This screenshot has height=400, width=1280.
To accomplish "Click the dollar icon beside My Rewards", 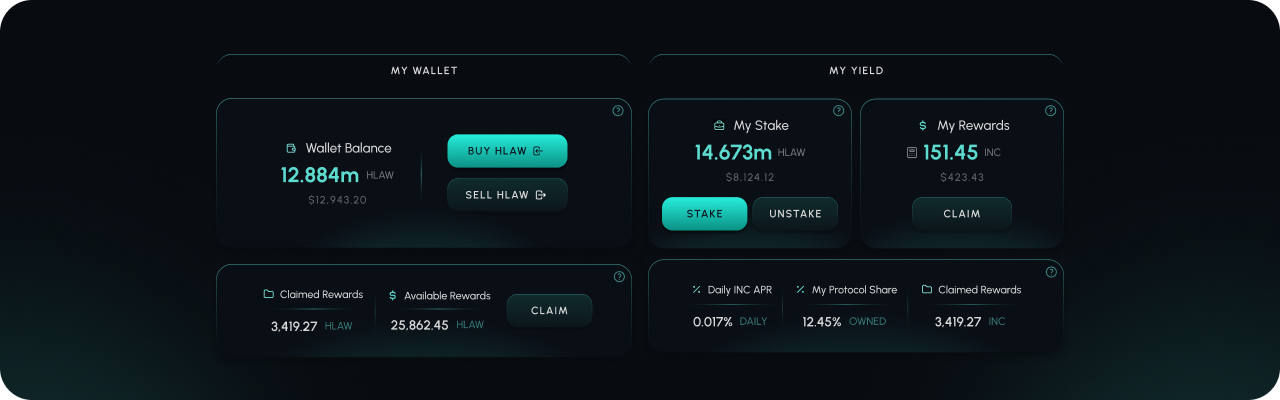I will (x=922, y=126).
